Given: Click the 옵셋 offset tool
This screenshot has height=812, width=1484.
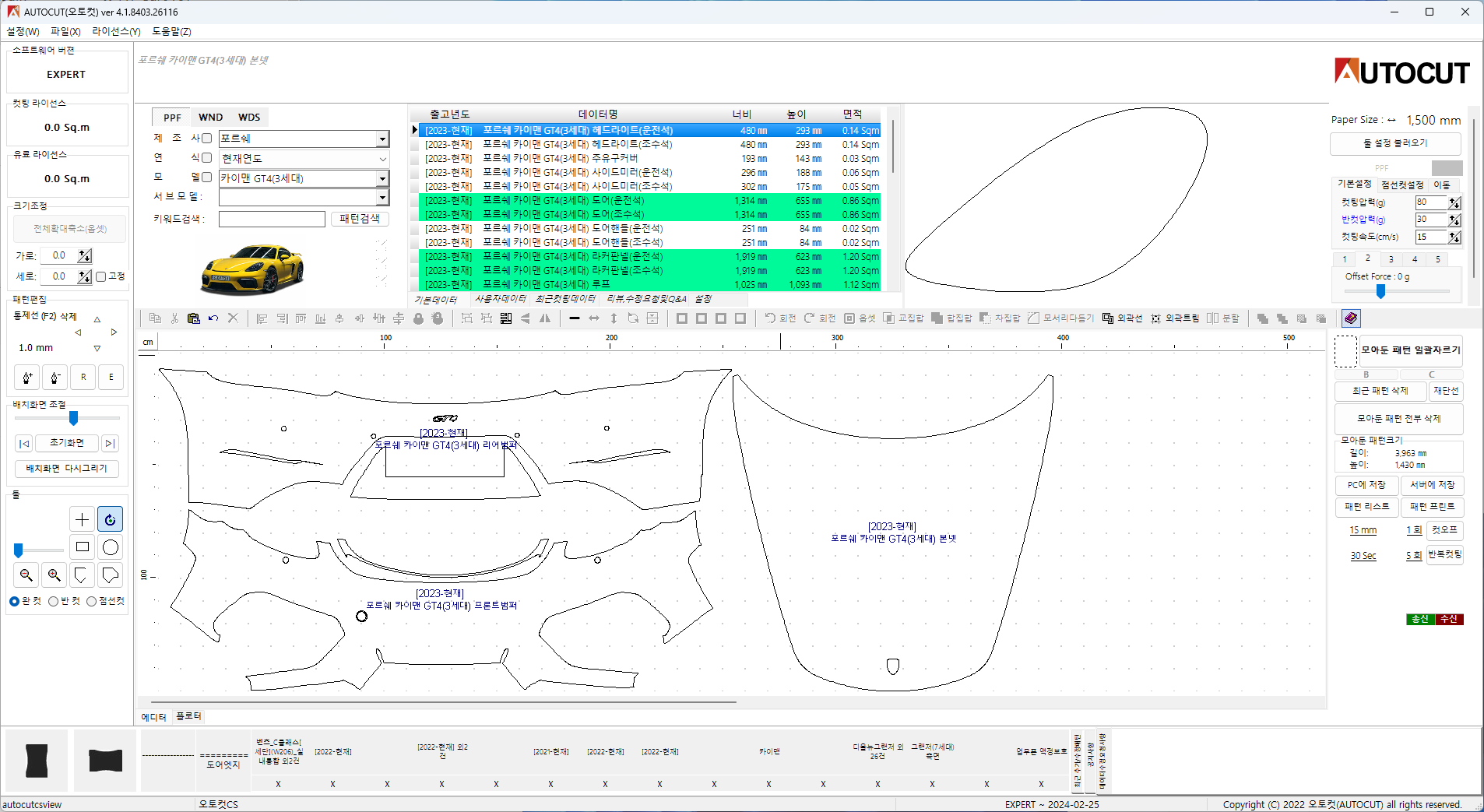Looking at the screenshot, I should point(860,318).
